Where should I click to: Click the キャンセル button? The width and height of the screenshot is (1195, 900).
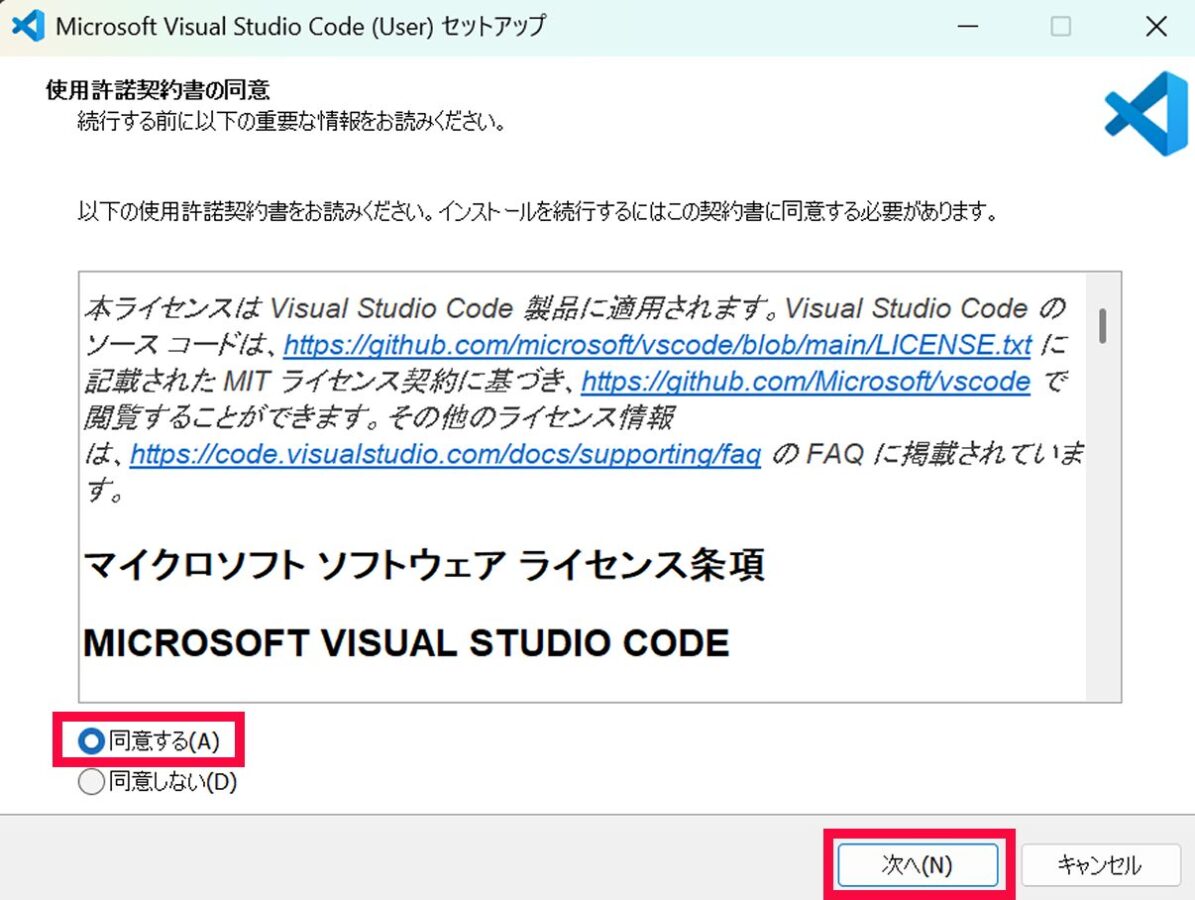coord(1100,864)
